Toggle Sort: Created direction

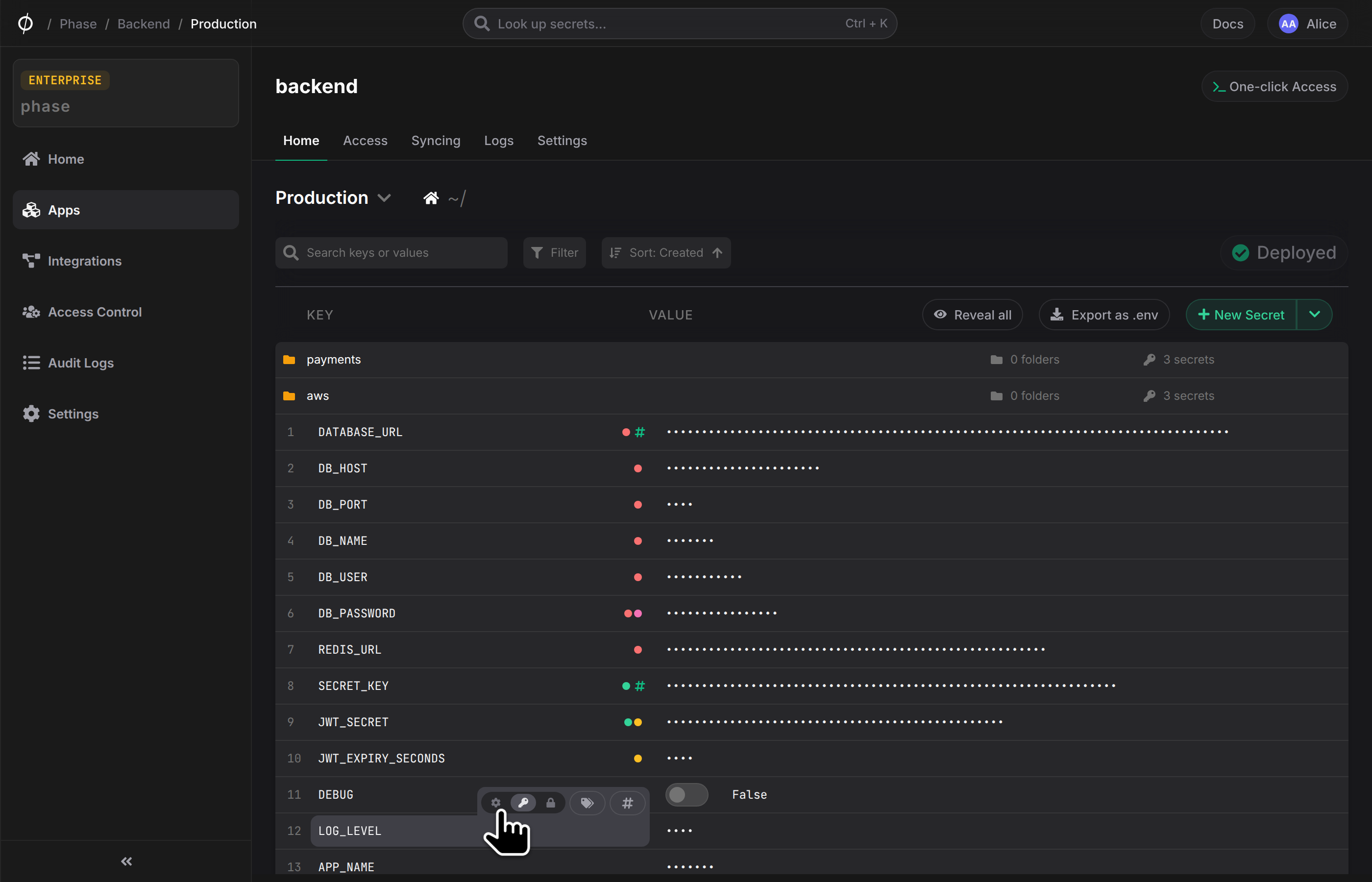click(666, 252)
